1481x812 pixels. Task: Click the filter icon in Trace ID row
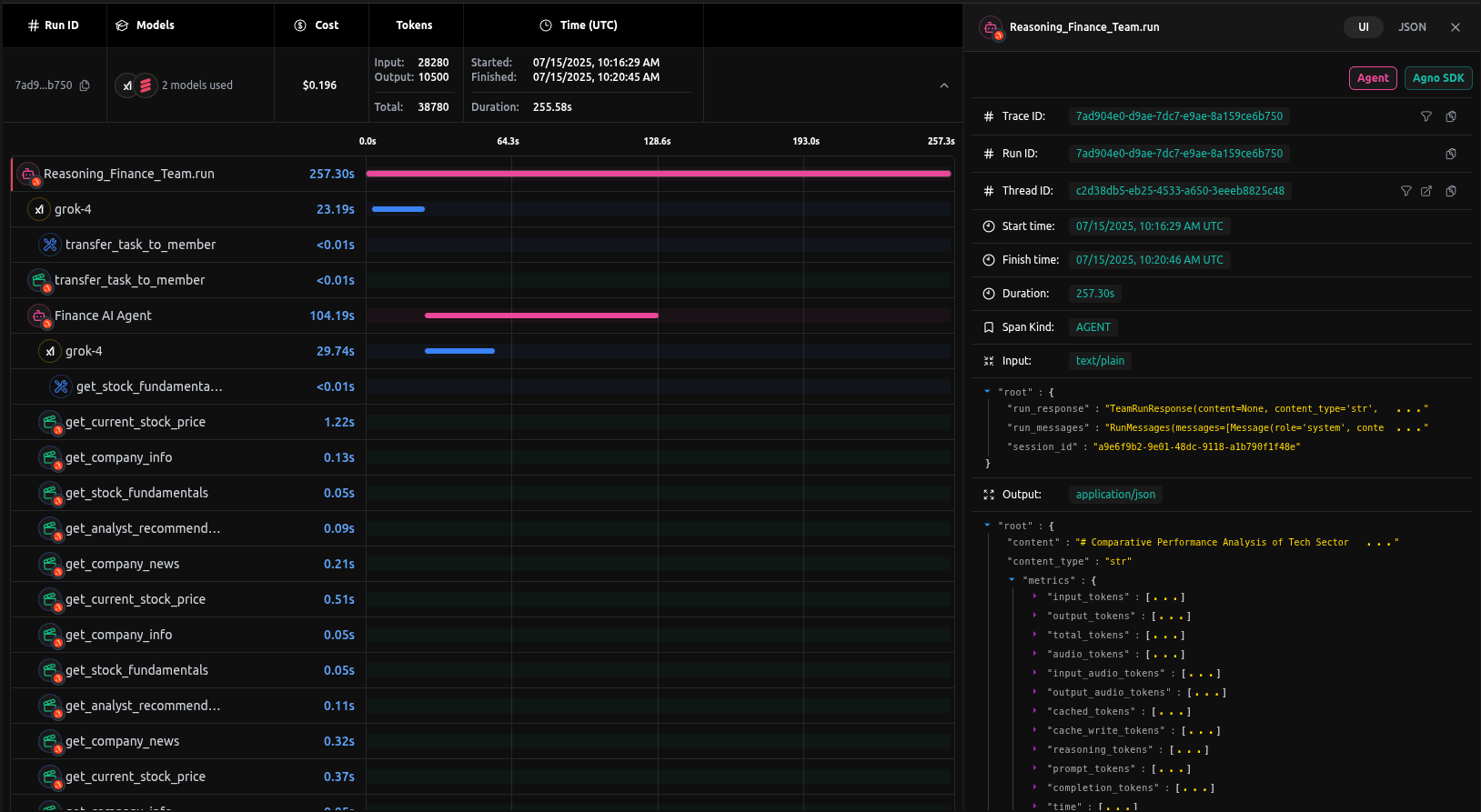[1426, 116]
